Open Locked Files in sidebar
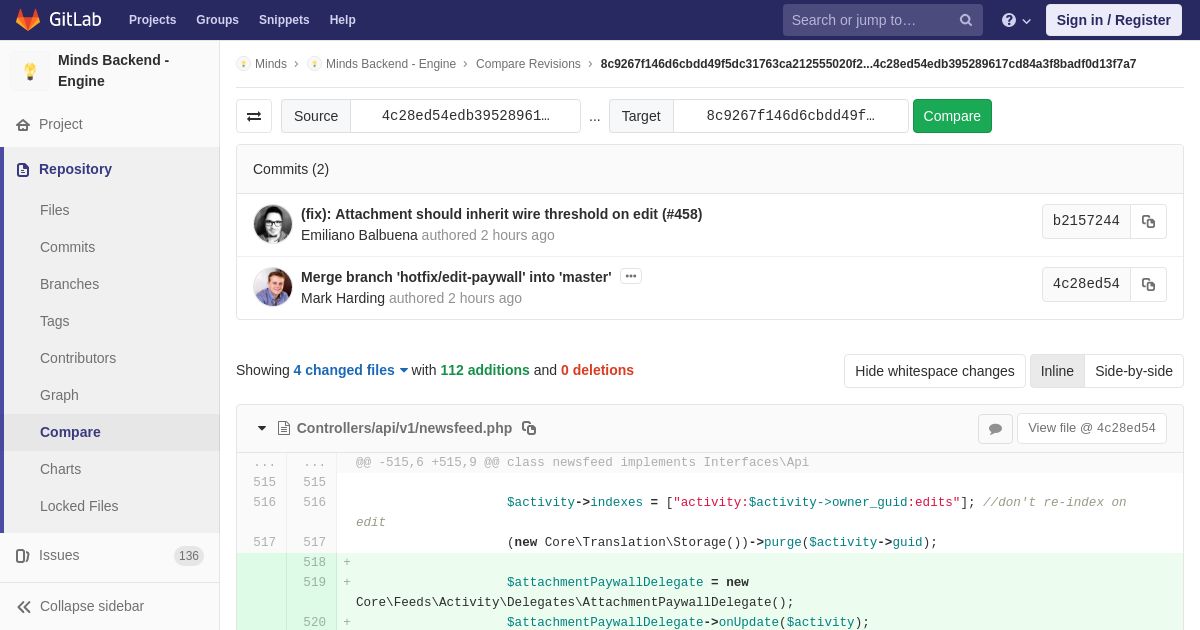This screenshot has width=1200, height=630. (79, 506)
